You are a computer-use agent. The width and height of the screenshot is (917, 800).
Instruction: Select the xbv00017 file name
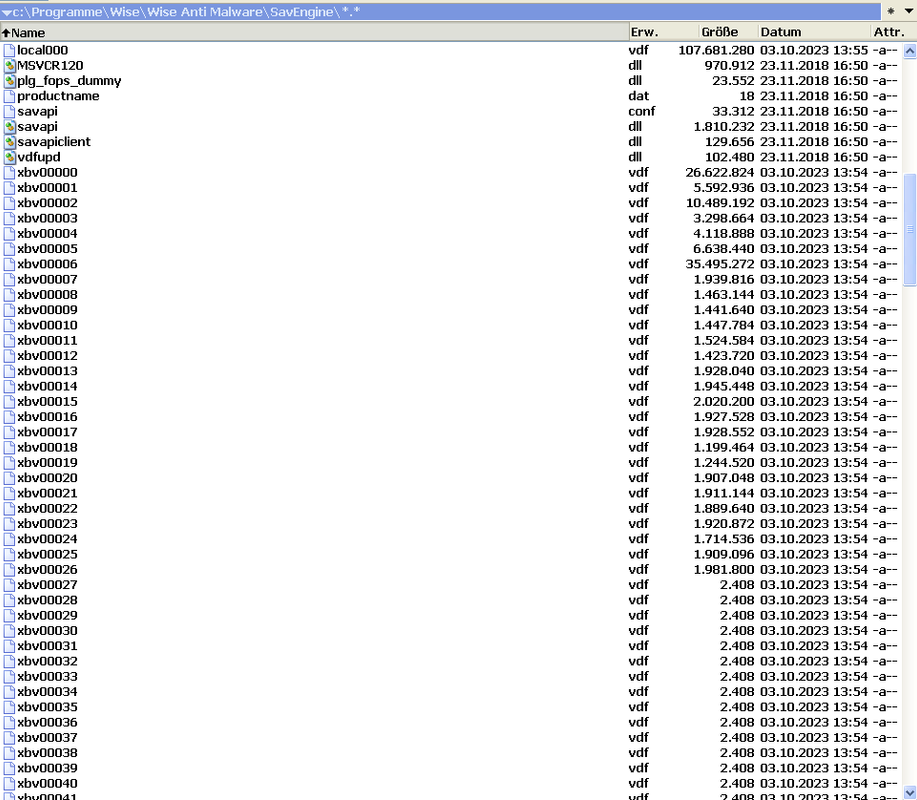coord(47,432)
